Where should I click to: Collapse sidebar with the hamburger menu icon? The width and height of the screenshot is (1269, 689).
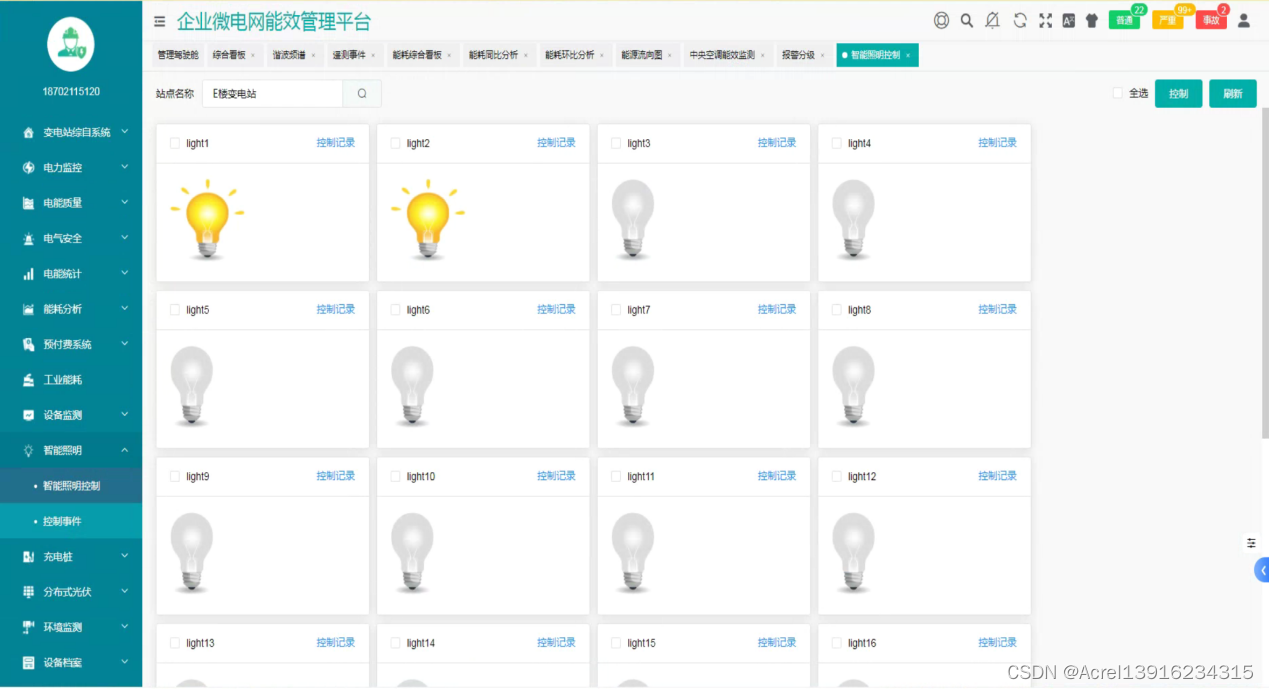pos(160,21)
